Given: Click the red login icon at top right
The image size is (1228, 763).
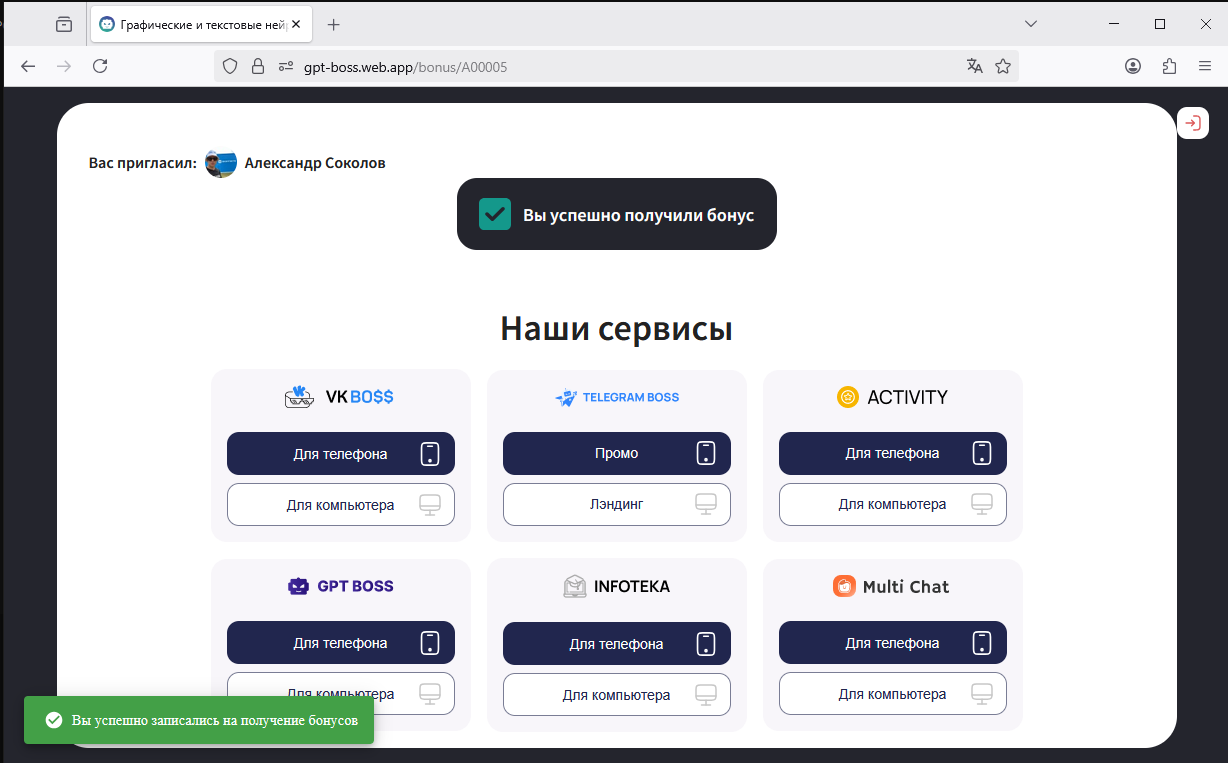Looking at the screenshot, I should [1193, 123].
